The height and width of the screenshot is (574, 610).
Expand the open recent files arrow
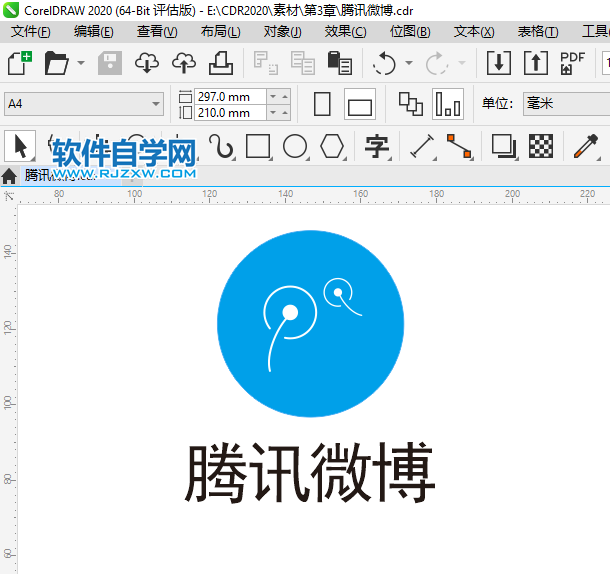click(x=81, y=63)
